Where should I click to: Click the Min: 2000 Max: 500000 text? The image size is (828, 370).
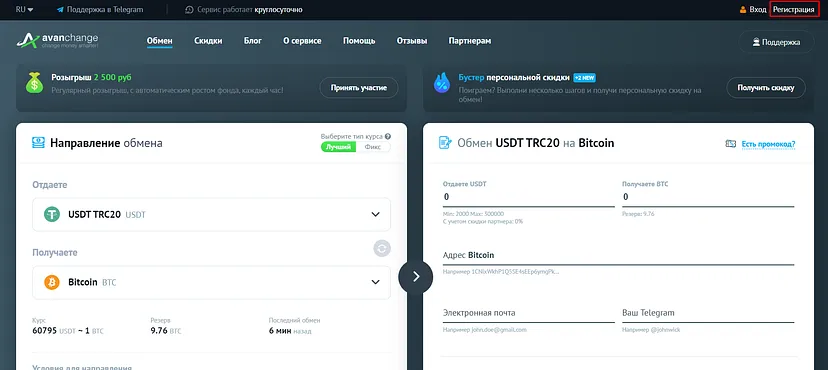point(473,214)
